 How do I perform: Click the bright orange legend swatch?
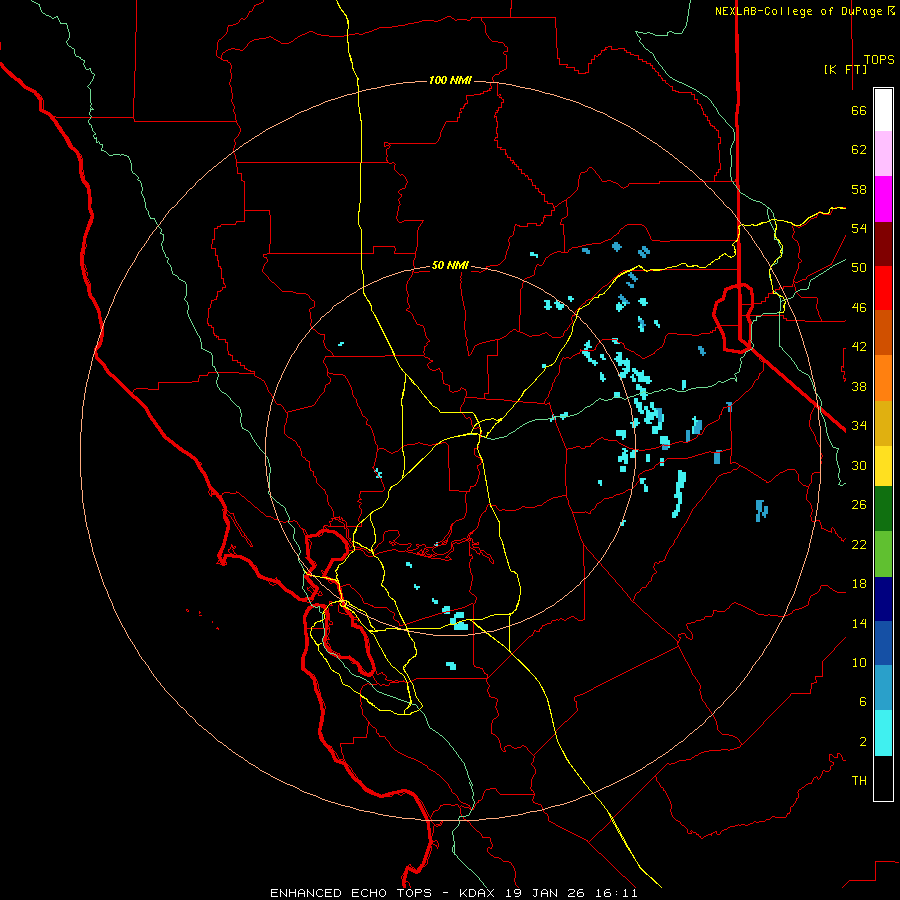[x=883, y=378]
